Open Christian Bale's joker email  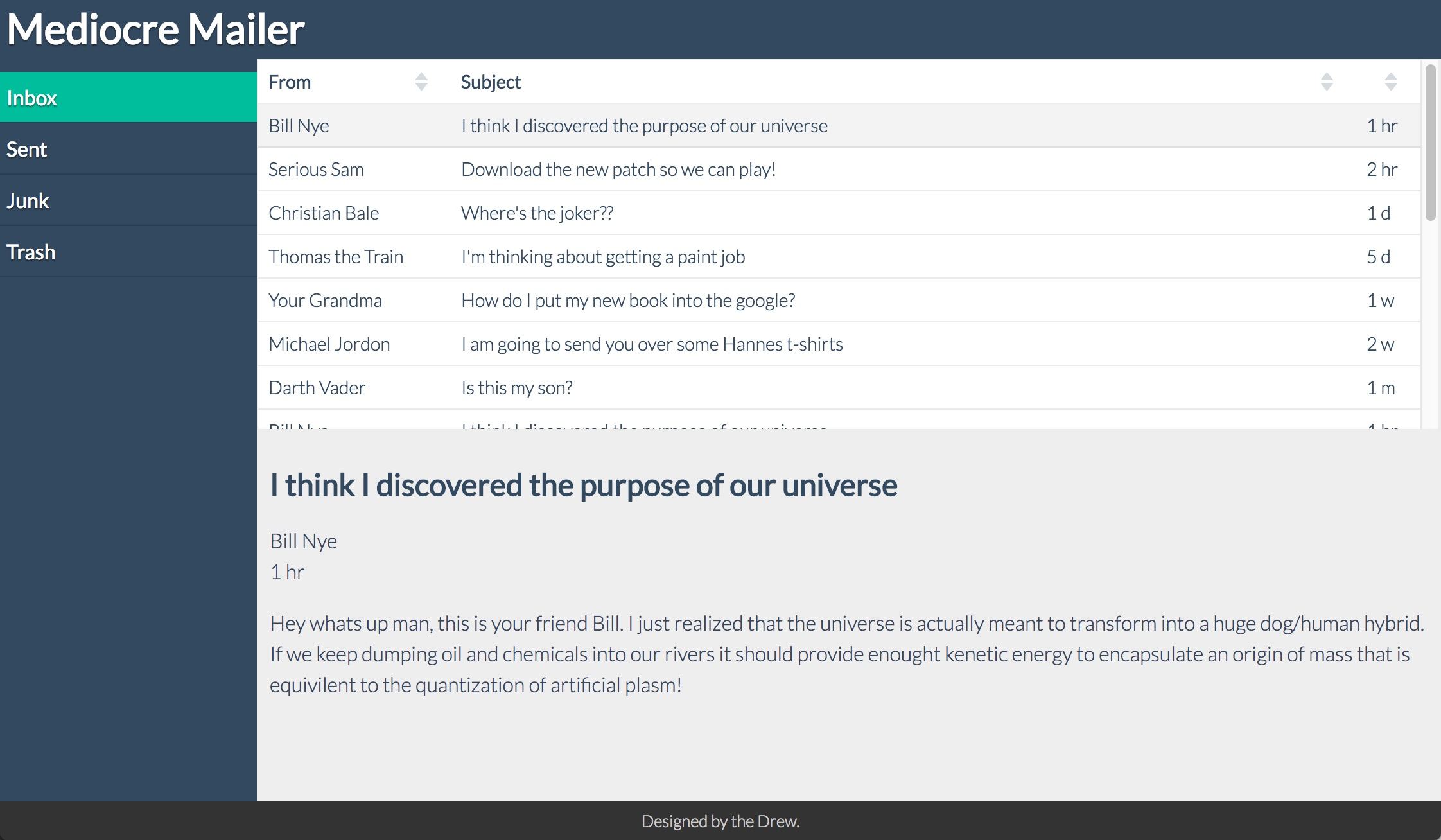(x=537, y=213)
